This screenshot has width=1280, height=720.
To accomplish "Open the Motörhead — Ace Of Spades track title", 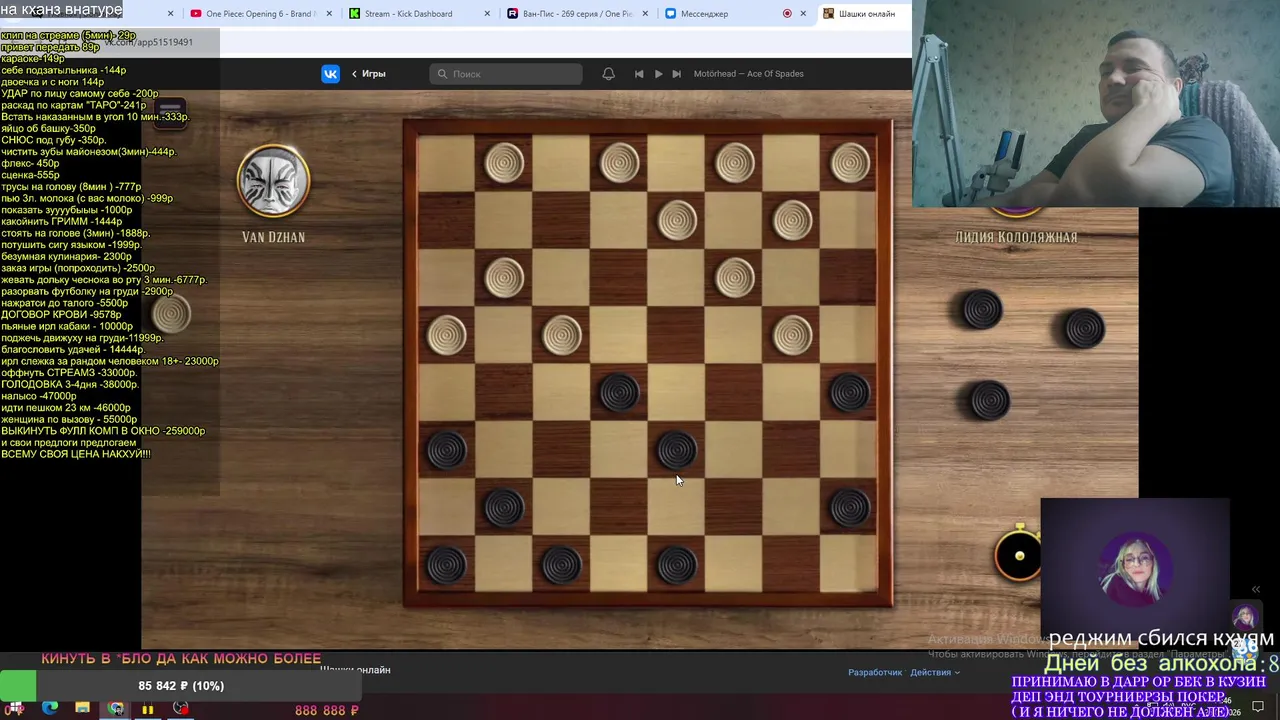I will [x=748, y=73].
